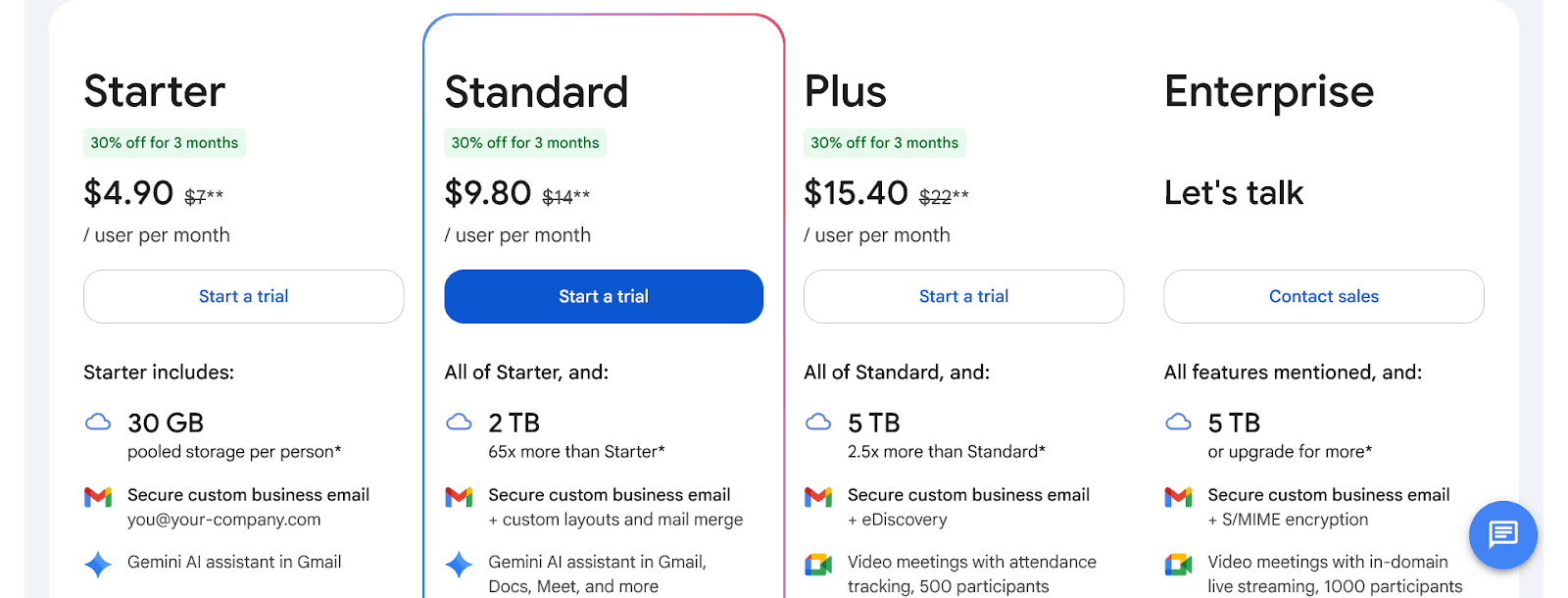Click the $15.40 price on Plus
Viewport: 1568px width, 598px height.
(856, 193)
